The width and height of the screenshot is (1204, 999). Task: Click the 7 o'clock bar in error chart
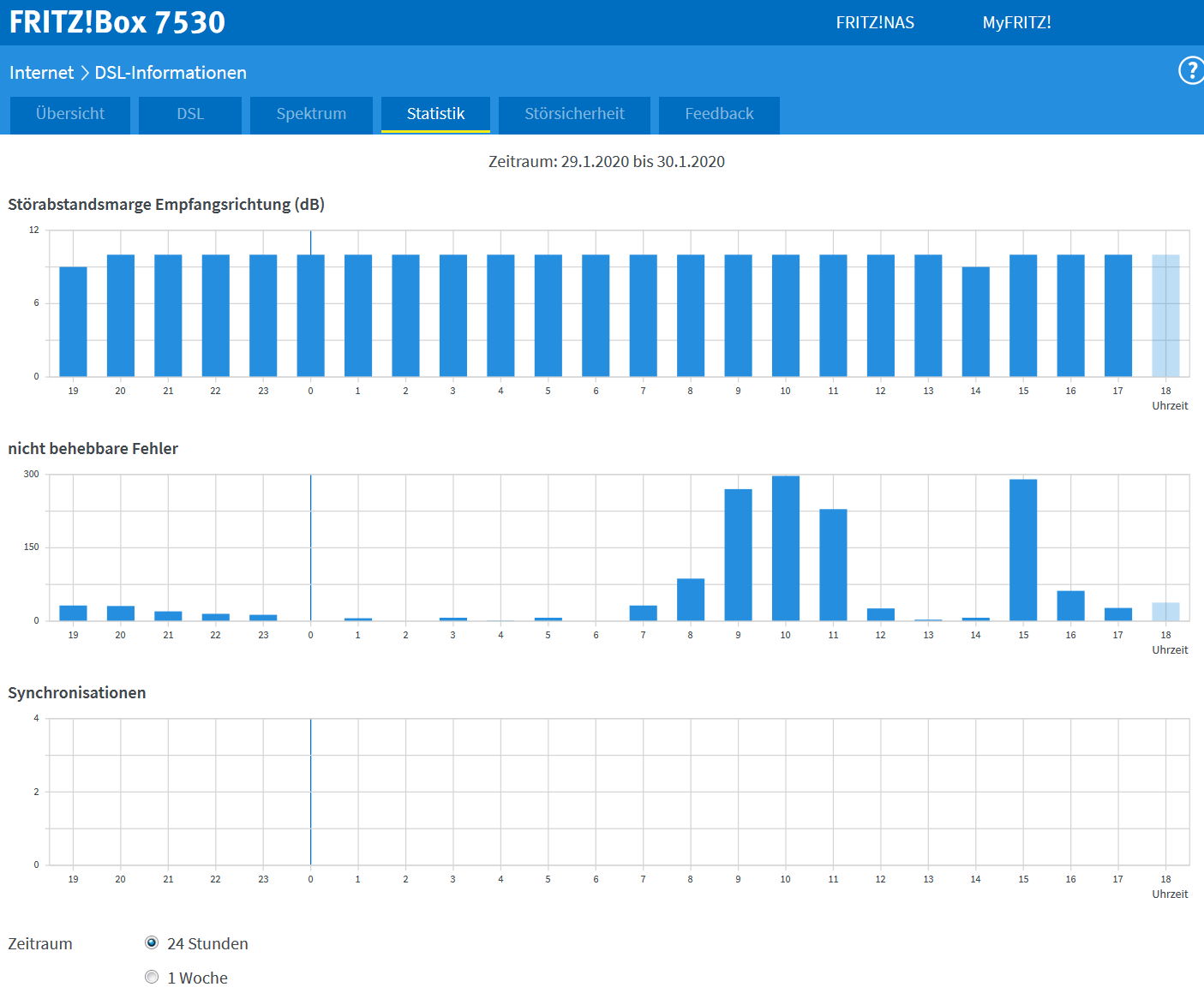[x=643, y=613]
